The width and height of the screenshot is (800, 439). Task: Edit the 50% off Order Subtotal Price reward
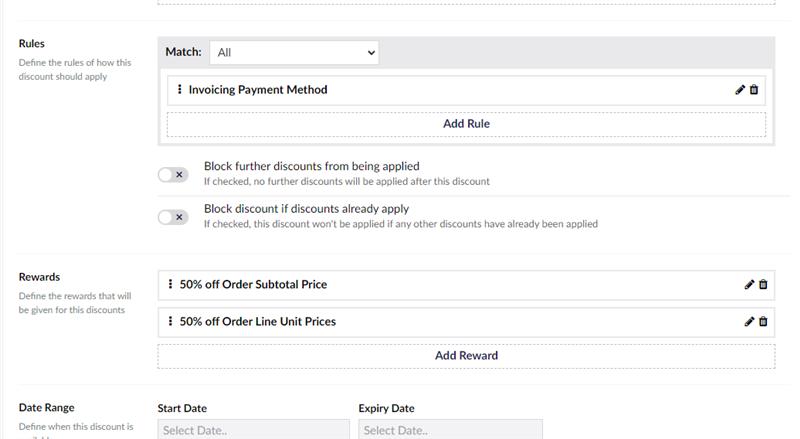[749, 285]
